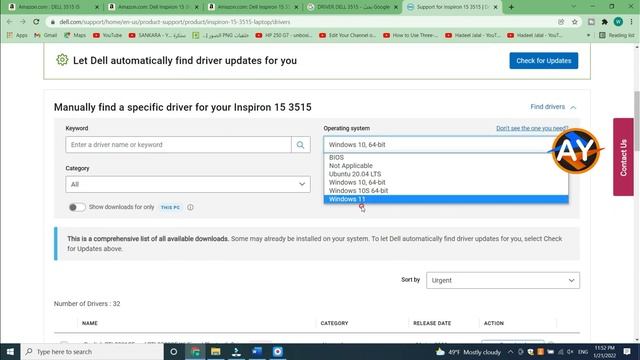The width and height of the screenshot is (640, 360).
Task: Open the YouTube bookmark
Action: (x=107, y=36)
